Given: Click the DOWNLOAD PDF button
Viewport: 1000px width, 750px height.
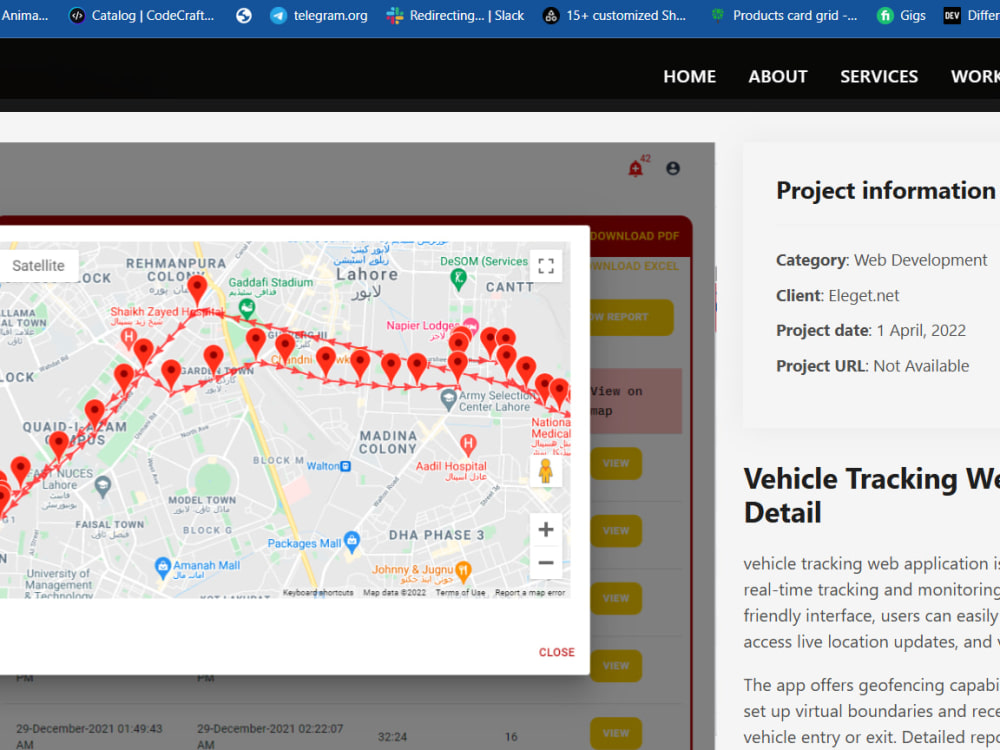Looking at the screenshot, I should click(635, 236).
